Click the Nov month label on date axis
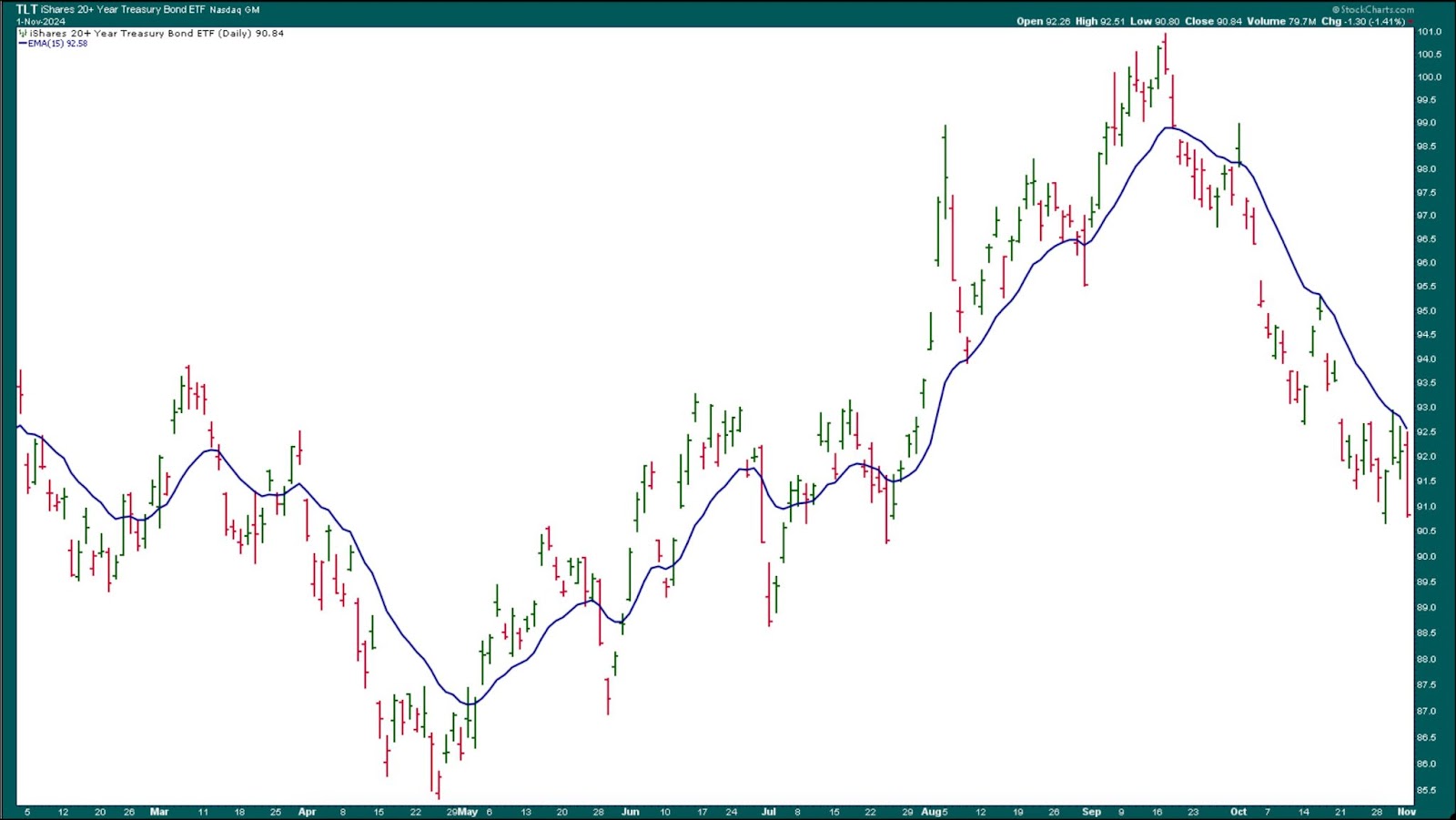The width and height of the screenshot is (1456, 820). pos(1407,812)
